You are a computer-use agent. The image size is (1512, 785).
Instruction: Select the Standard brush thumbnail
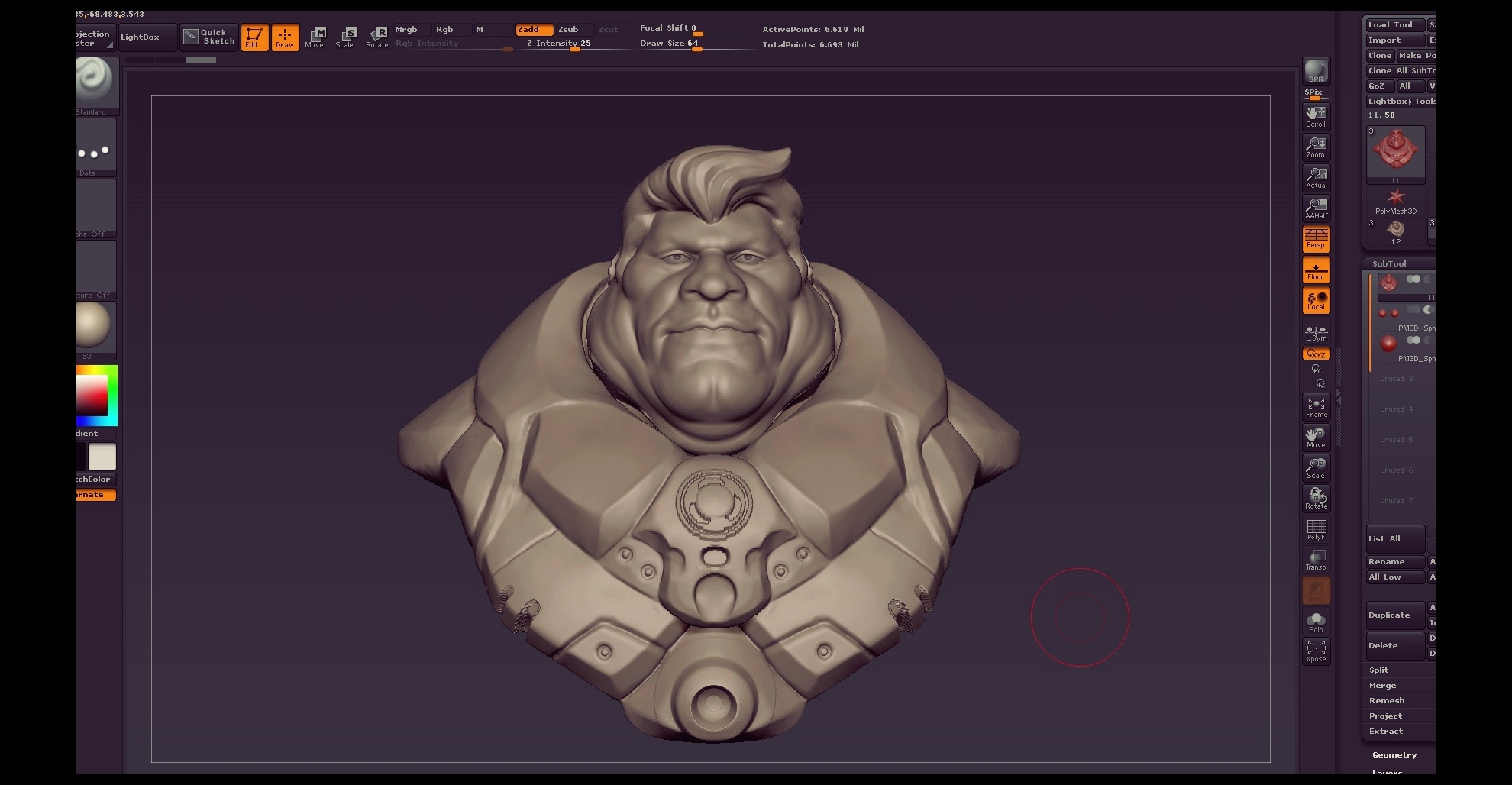click(96, 85)
